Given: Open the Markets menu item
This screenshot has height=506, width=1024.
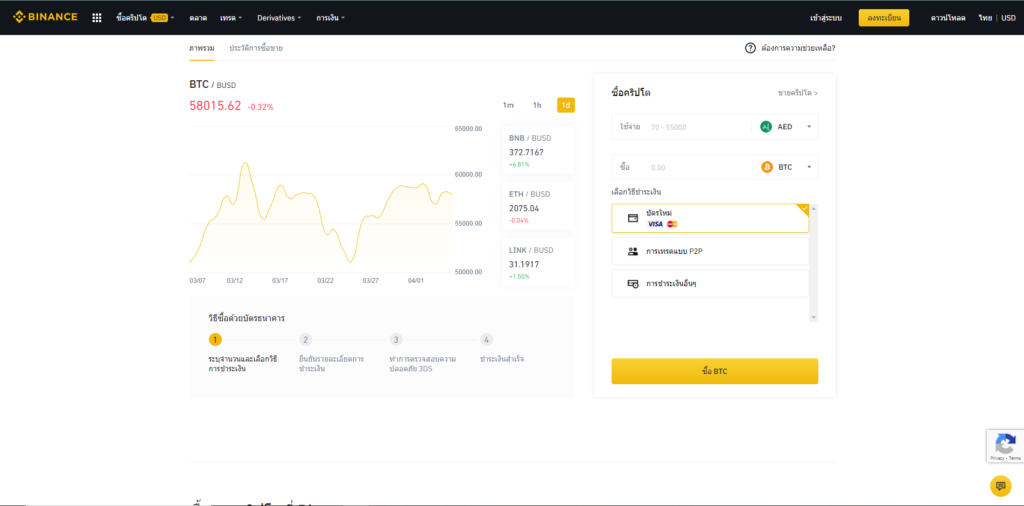Looking at the screenshot, I should (x=198, y=18).
